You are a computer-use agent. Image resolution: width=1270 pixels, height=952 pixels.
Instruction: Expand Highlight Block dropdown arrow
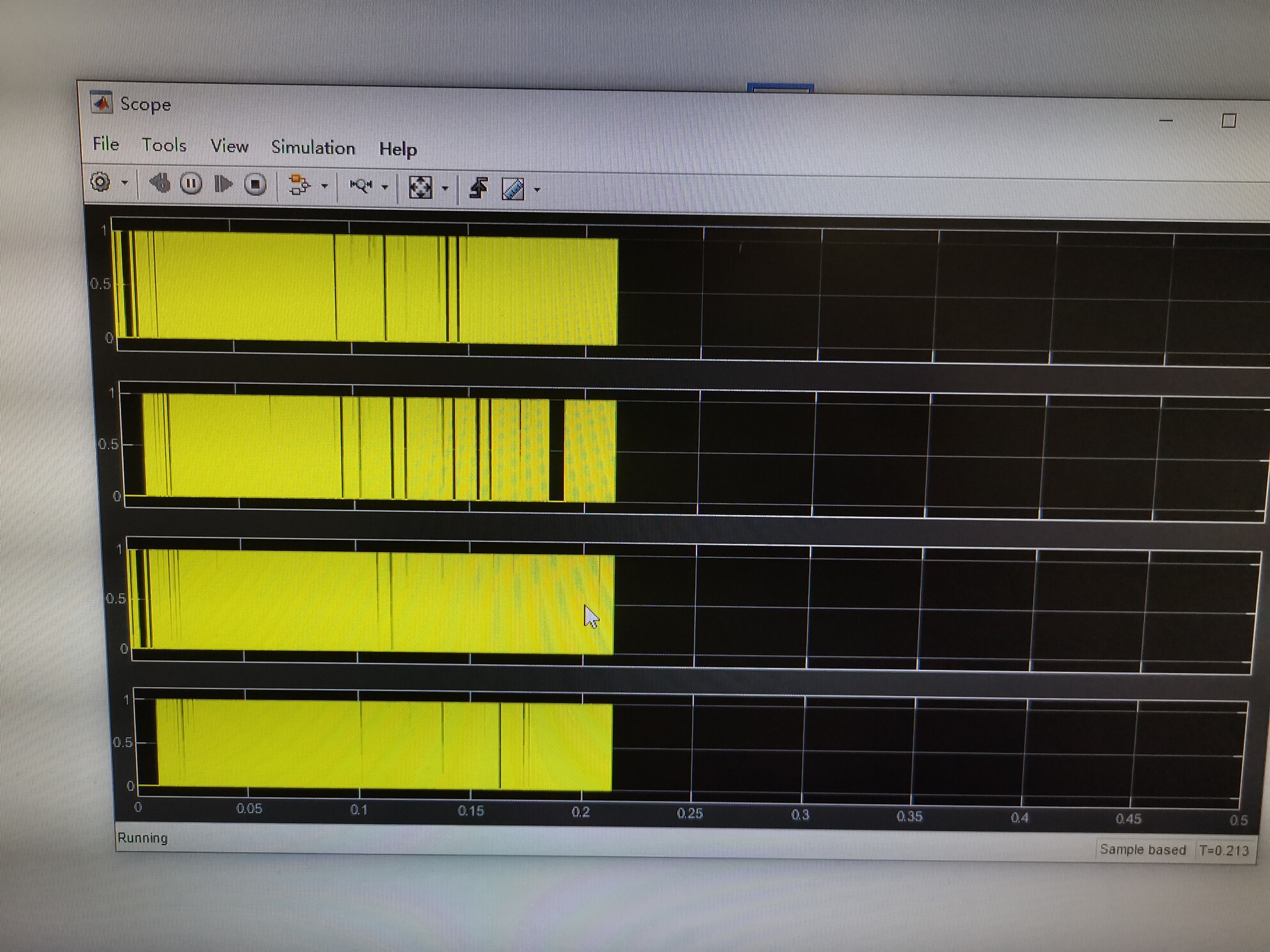(x=325, y=186)
